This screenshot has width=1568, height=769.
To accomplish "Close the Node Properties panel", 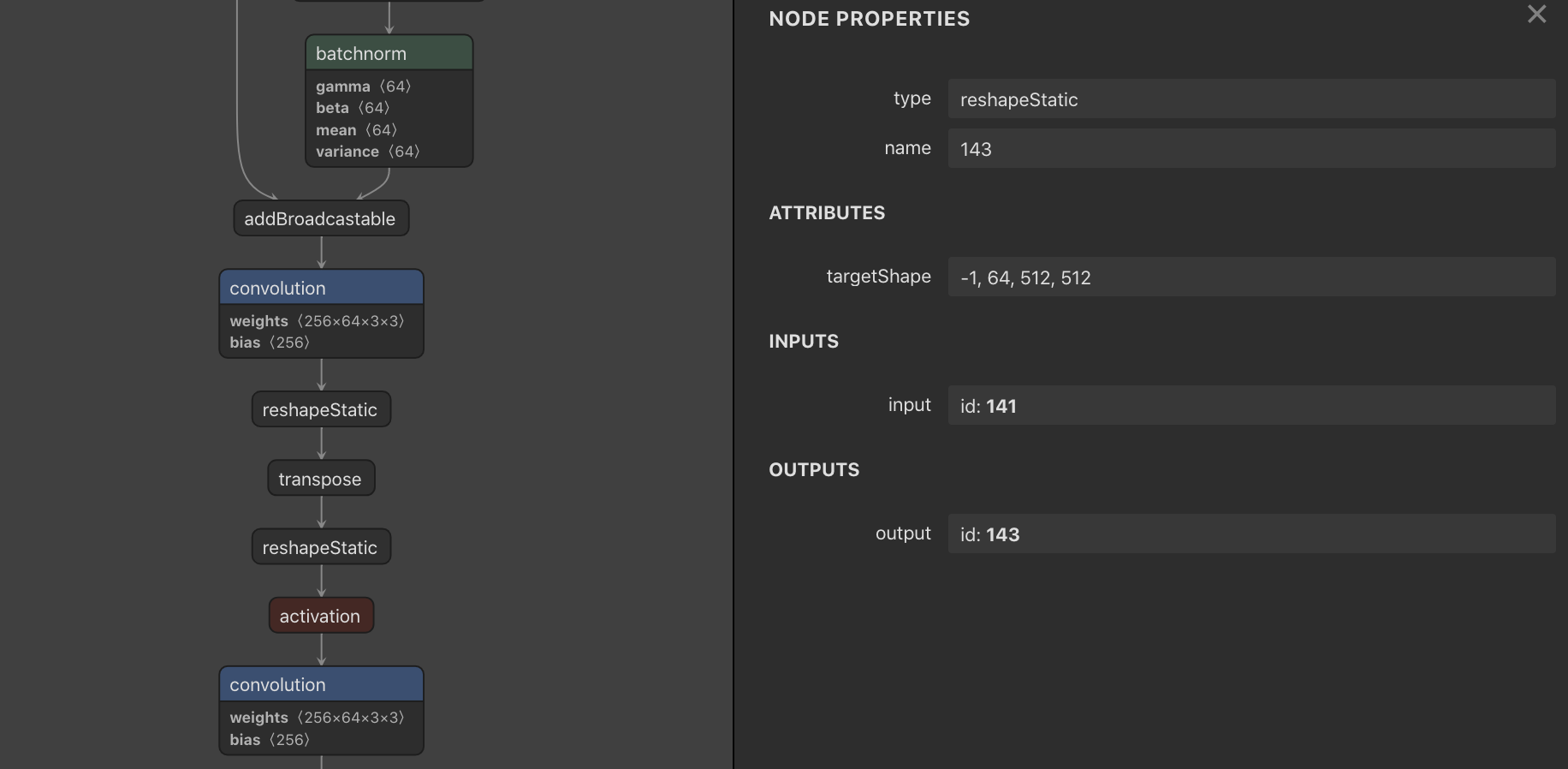I will [x=1536, y=15].
